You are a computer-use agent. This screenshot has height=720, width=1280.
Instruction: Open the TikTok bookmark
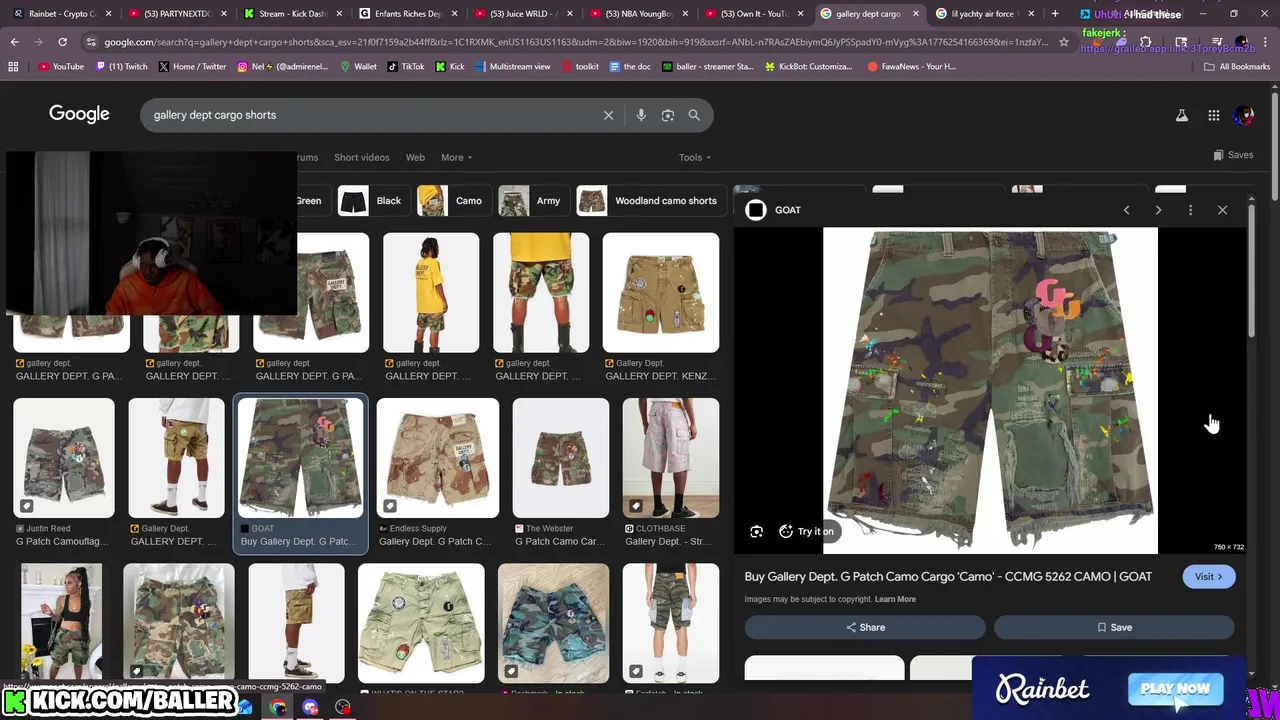click(x=405, y=66)
